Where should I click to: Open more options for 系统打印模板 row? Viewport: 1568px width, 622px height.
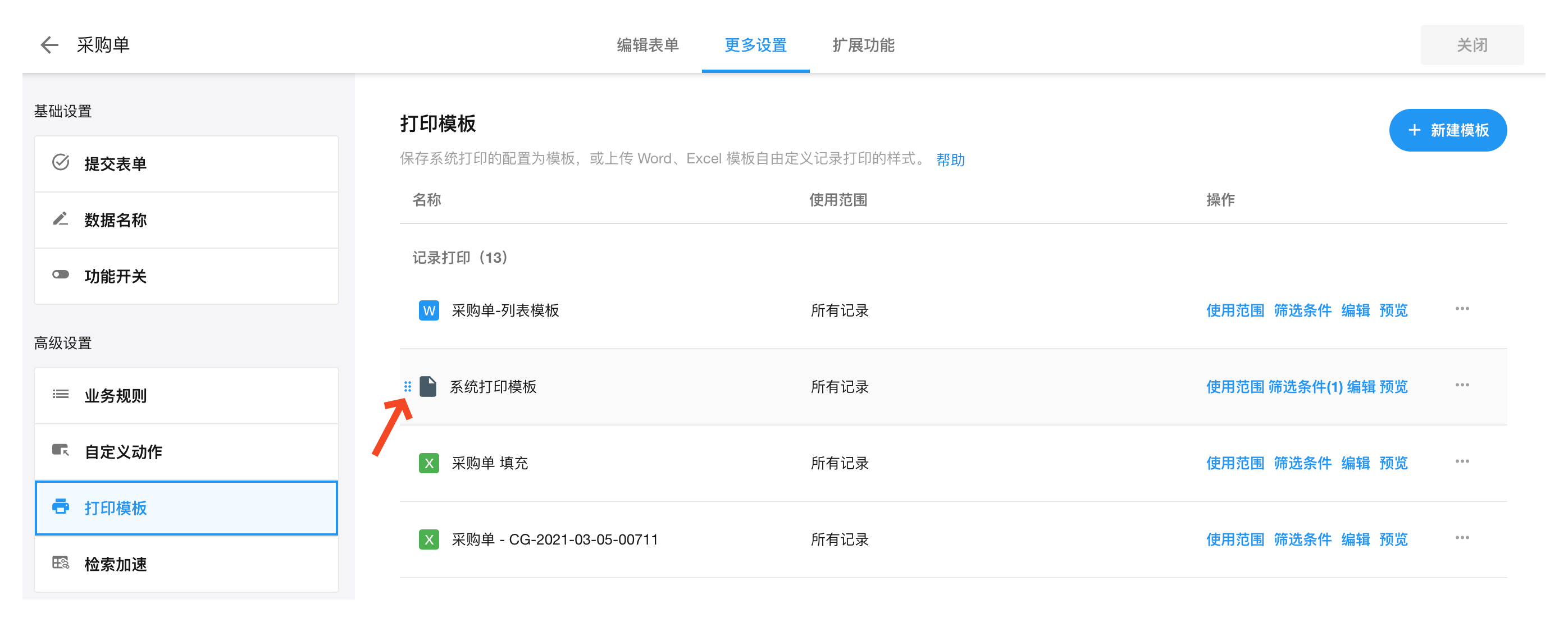click(x=1462, y=385)
